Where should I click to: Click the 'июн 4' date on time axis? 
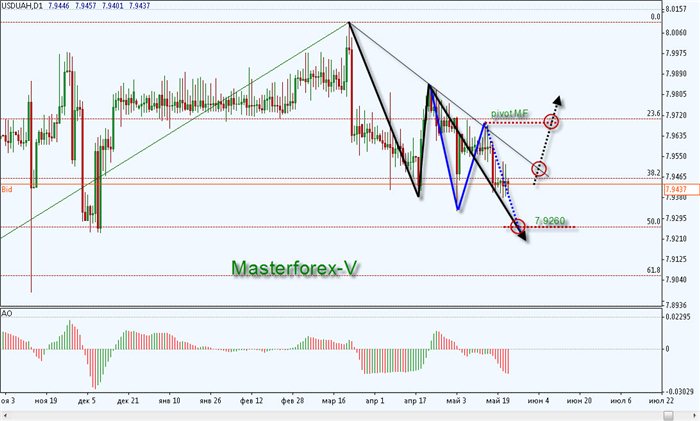tap(538, 399)
